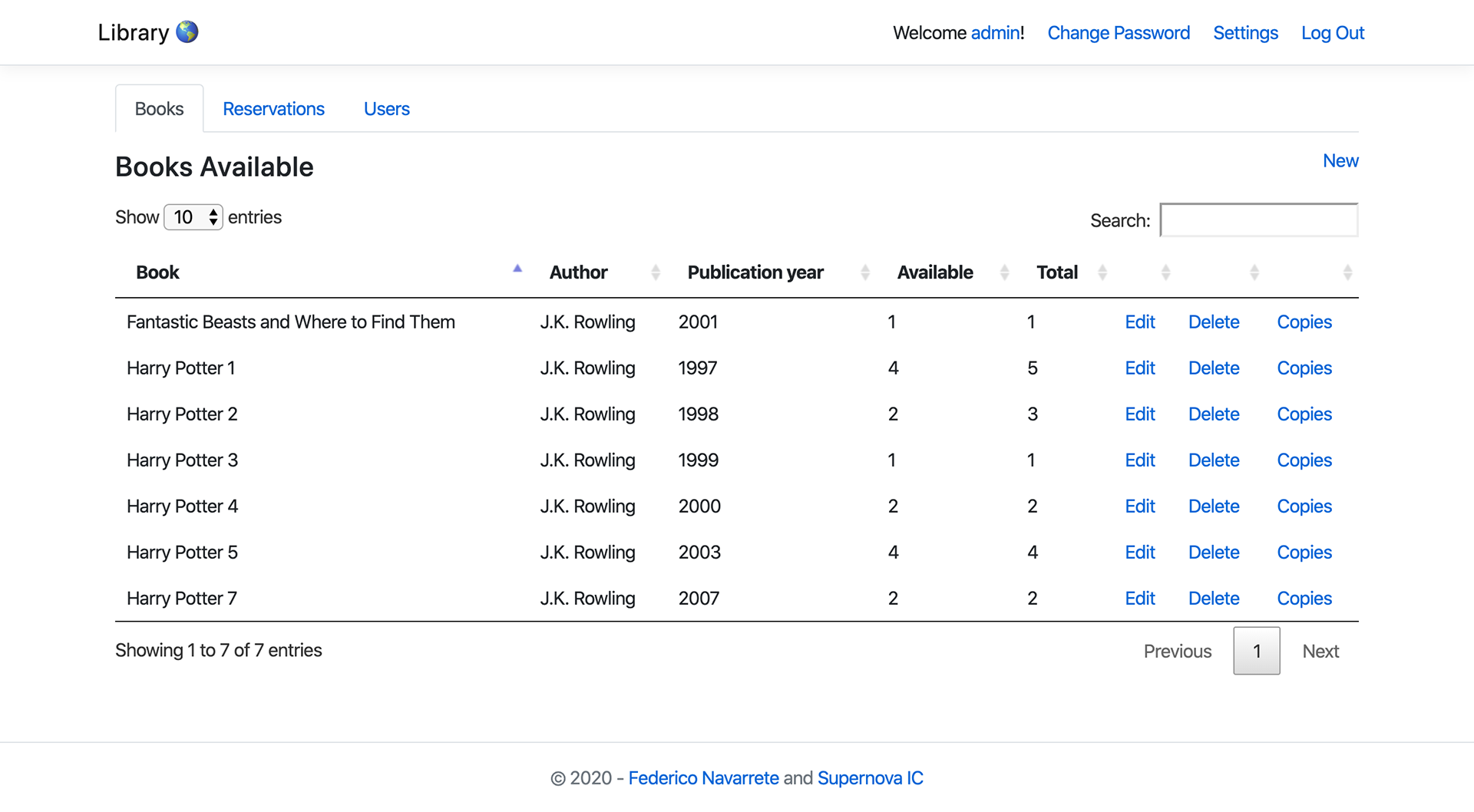This screenshot has width=1474, height=812.
Task: Open the Users tab
Action: click(387, 109)
